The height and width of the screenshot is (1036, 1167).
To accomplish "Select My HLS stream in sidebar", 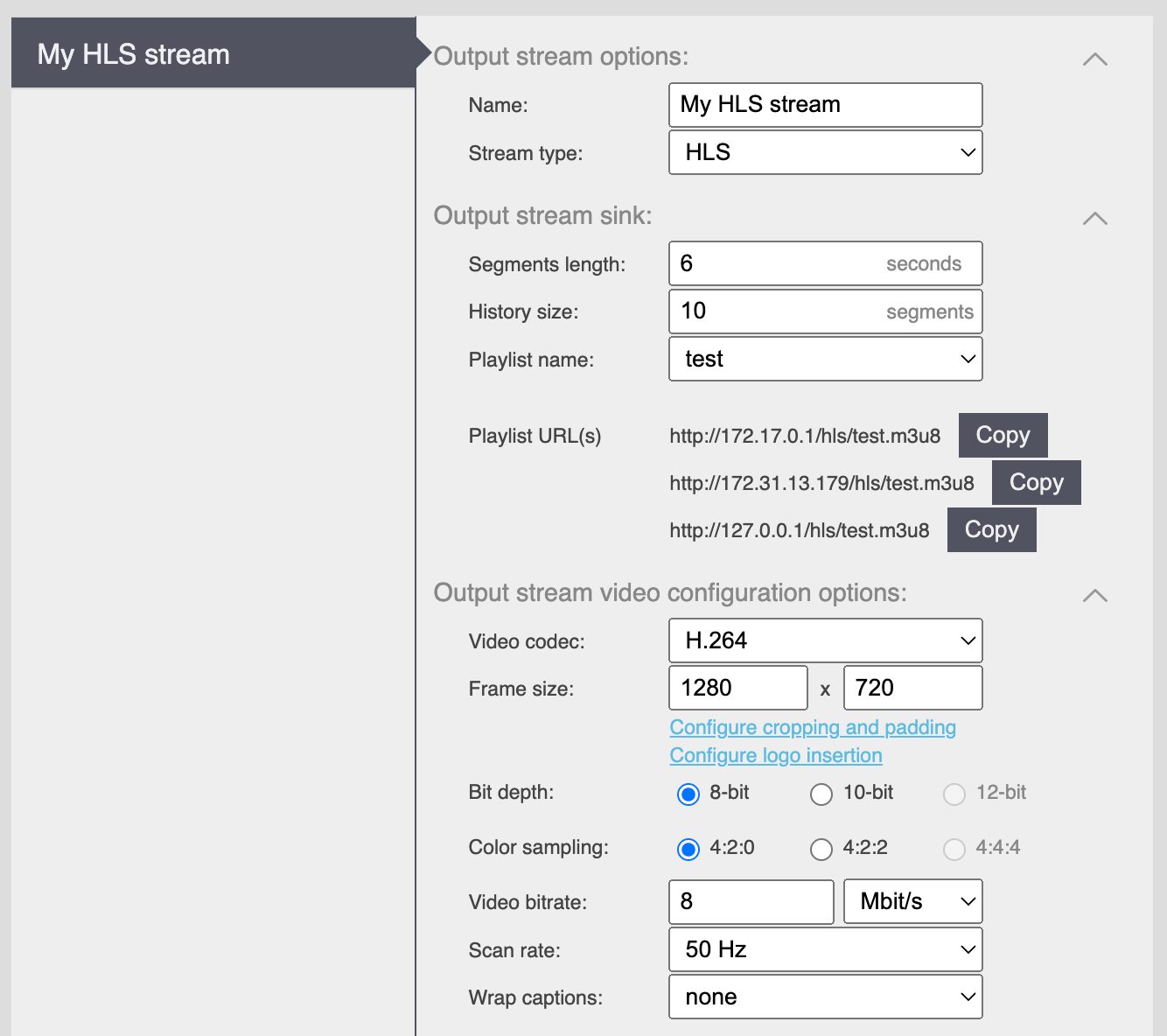I will [213, 54].
